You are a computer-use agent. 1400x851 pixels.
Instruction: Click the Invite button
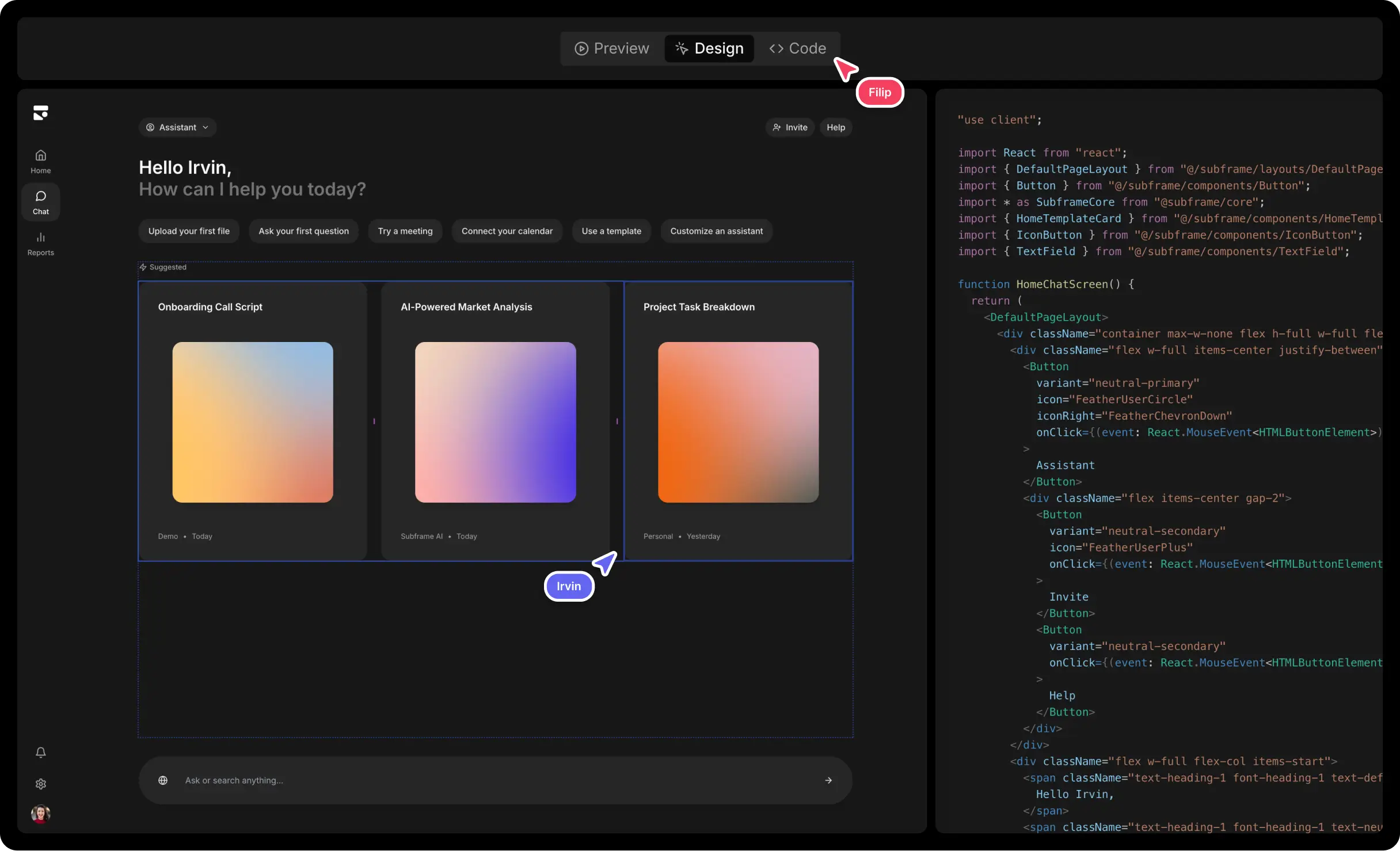(790, 127)
